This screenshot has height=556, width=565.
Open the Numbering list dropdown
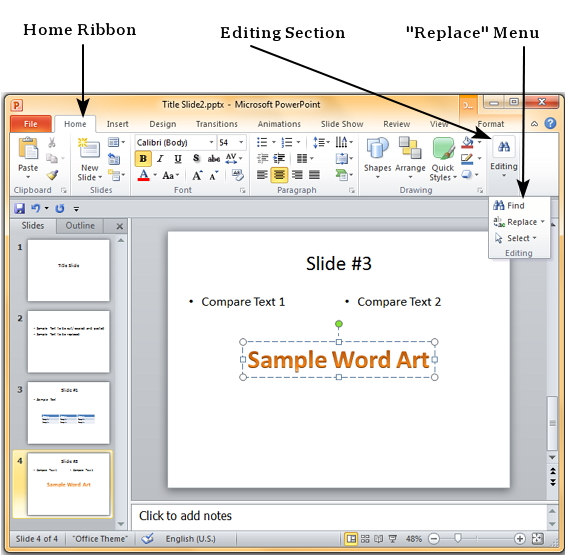tap(298, 142)
